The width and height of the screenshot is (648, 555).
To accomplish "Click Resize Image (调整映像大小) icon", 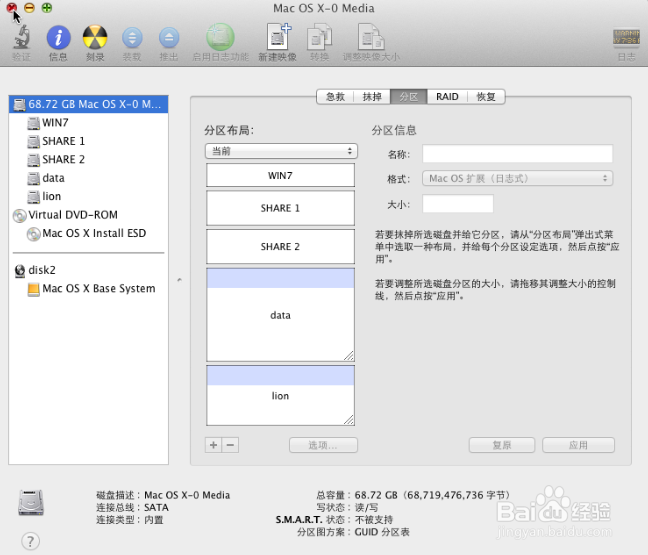I will (x=371, y=37).
